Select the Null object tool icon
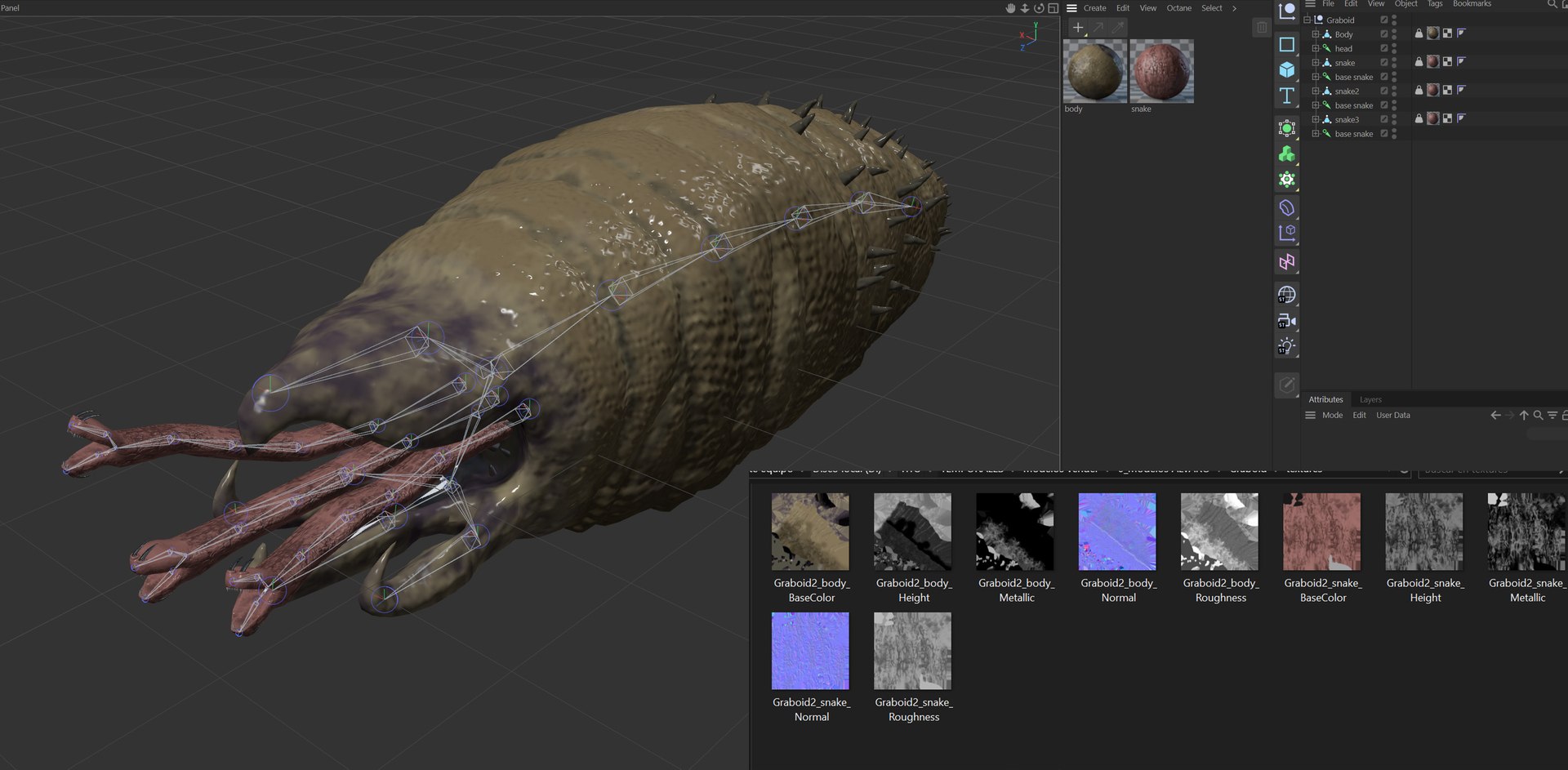The height and width of the screenshot is (770, 1568). click(x=1287, y=11)
